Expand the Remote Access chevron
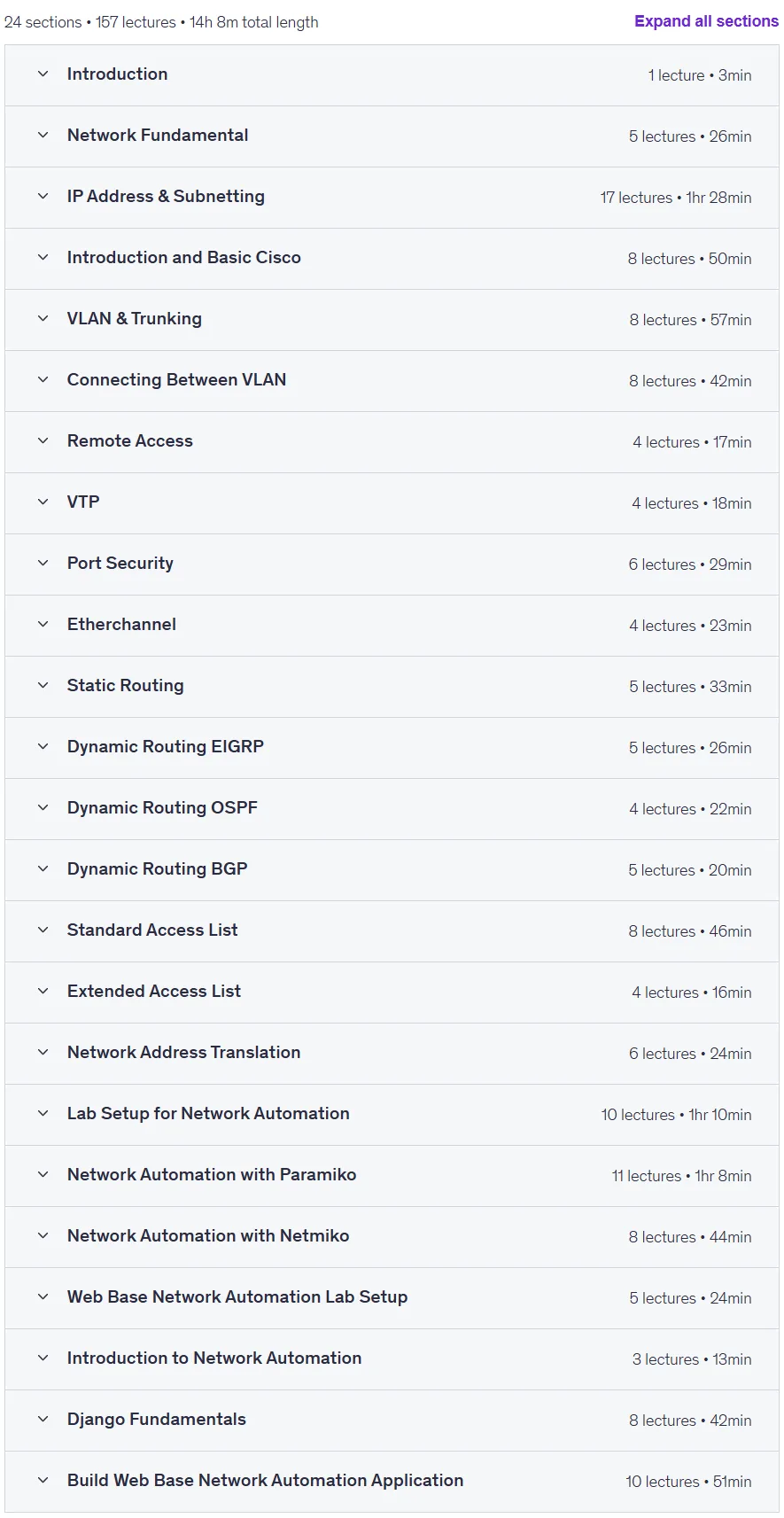Image resolution: width=784 pixels, height=1518 pixels. (x=43, y=441)
